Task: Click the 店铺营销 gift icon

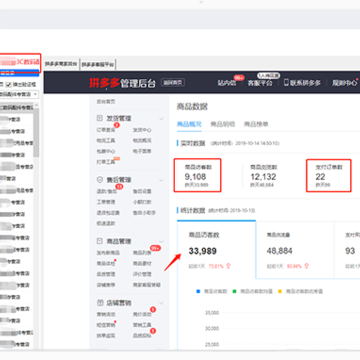Action: pos(99,303)
